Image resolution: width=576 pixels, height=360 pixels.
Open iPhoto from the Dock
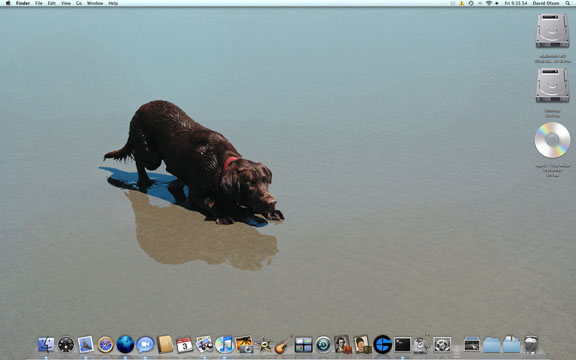244,345
